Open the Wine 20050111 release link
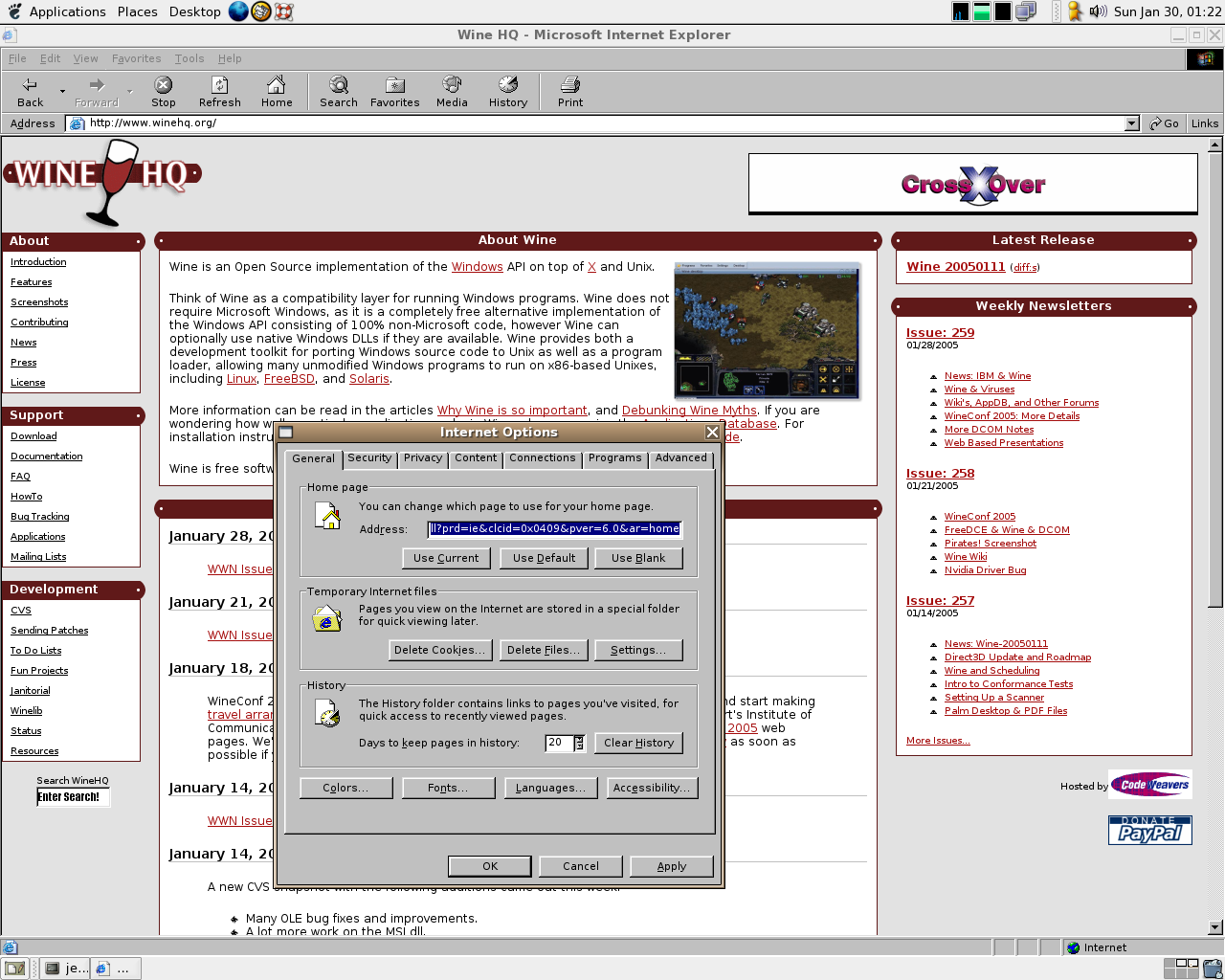Screen dimensions: 1225x980 tap(956, 267)
